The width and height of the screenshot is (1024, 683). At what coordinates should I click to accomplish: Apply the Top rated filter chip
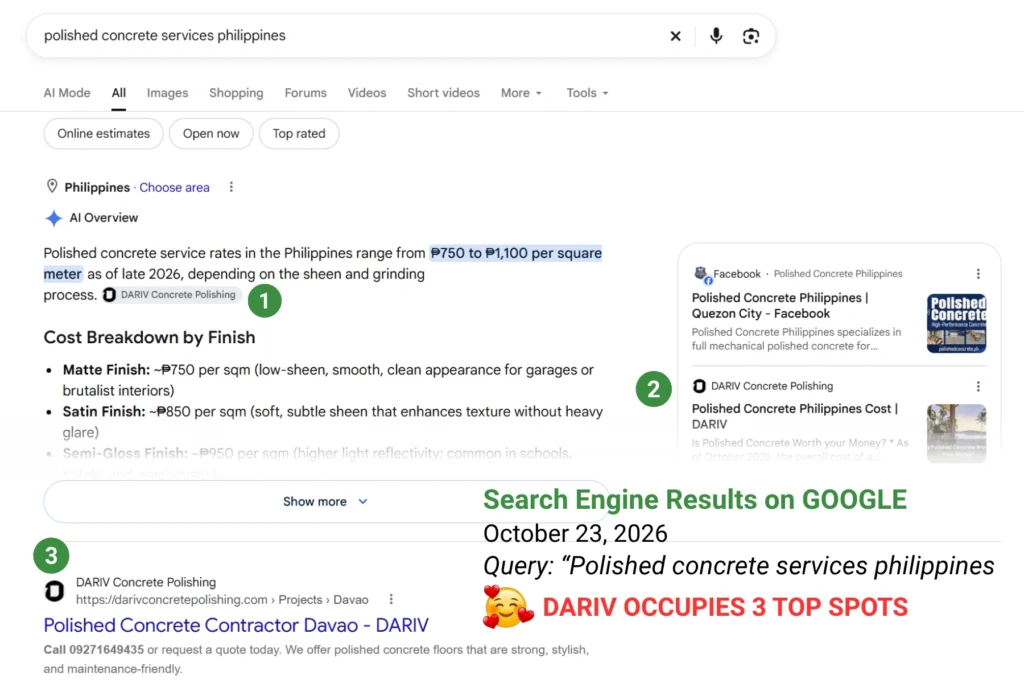(299, 133)
